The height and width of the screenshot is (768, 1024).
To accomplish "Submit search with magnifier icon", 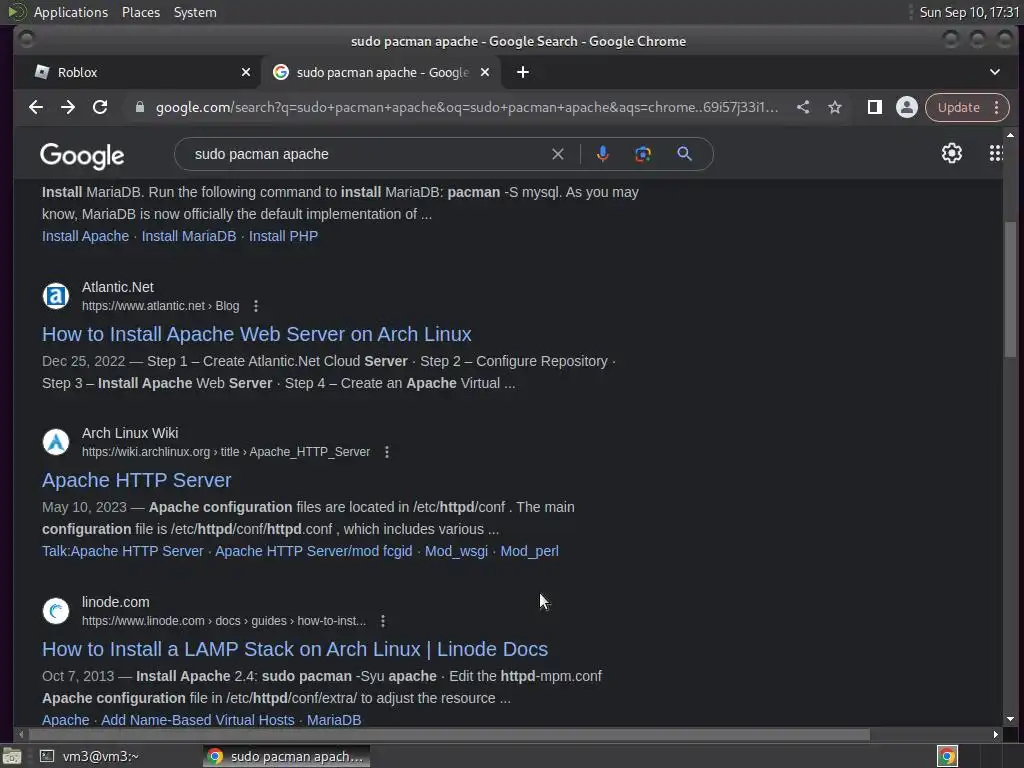I will click(x=684, y=154).
